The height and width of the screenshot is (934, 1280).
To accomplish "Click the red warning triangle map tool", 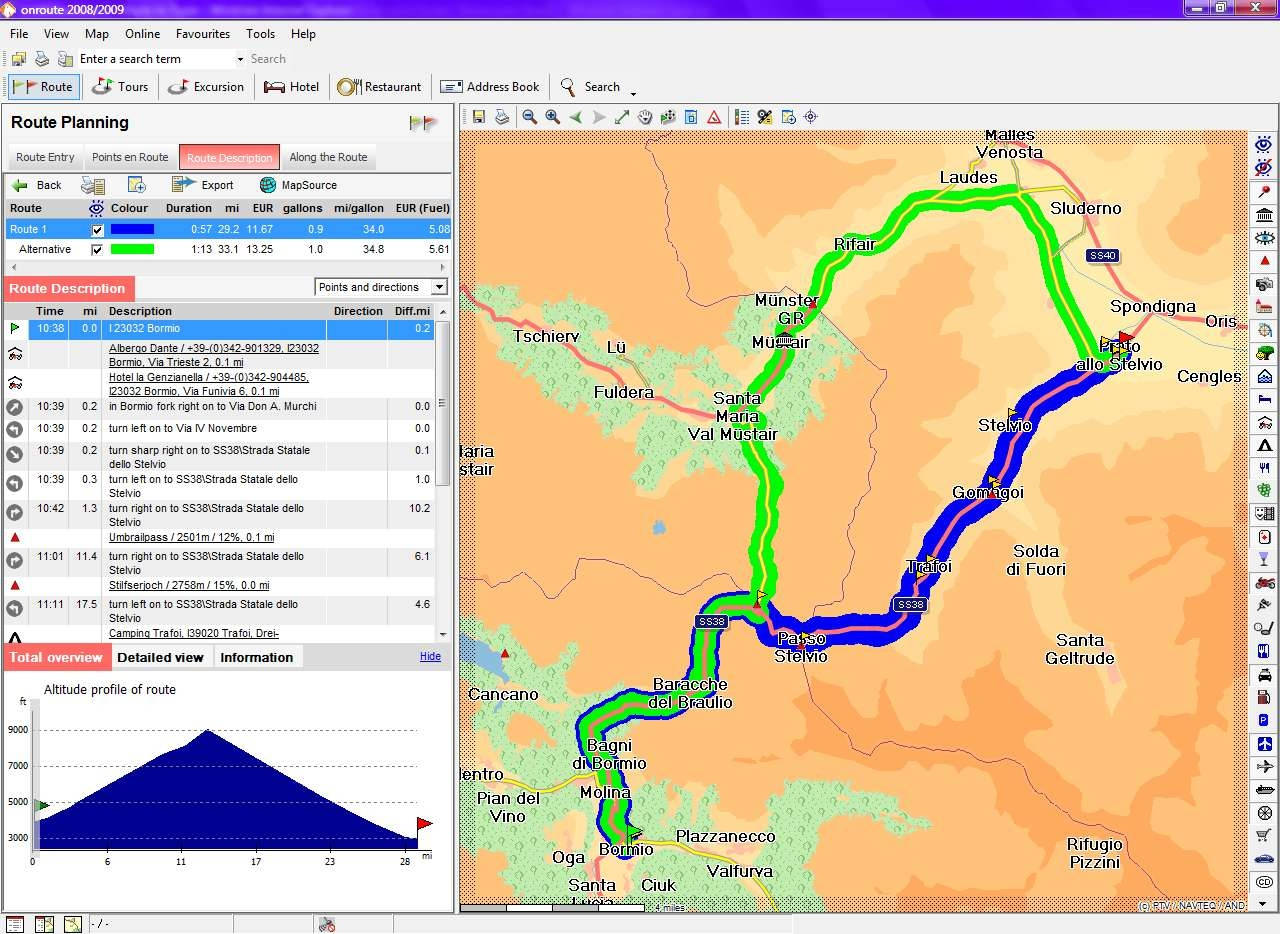I will [714, 117].
